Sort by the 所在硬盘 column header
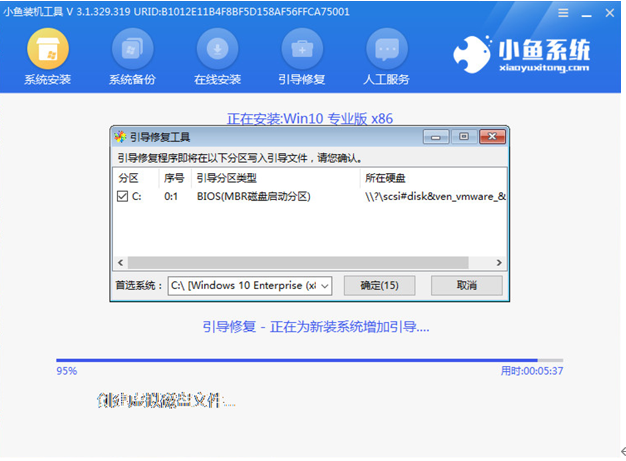The height and width of the screenshot is (461, 626). pyautogui.click(x=385, y=178)
